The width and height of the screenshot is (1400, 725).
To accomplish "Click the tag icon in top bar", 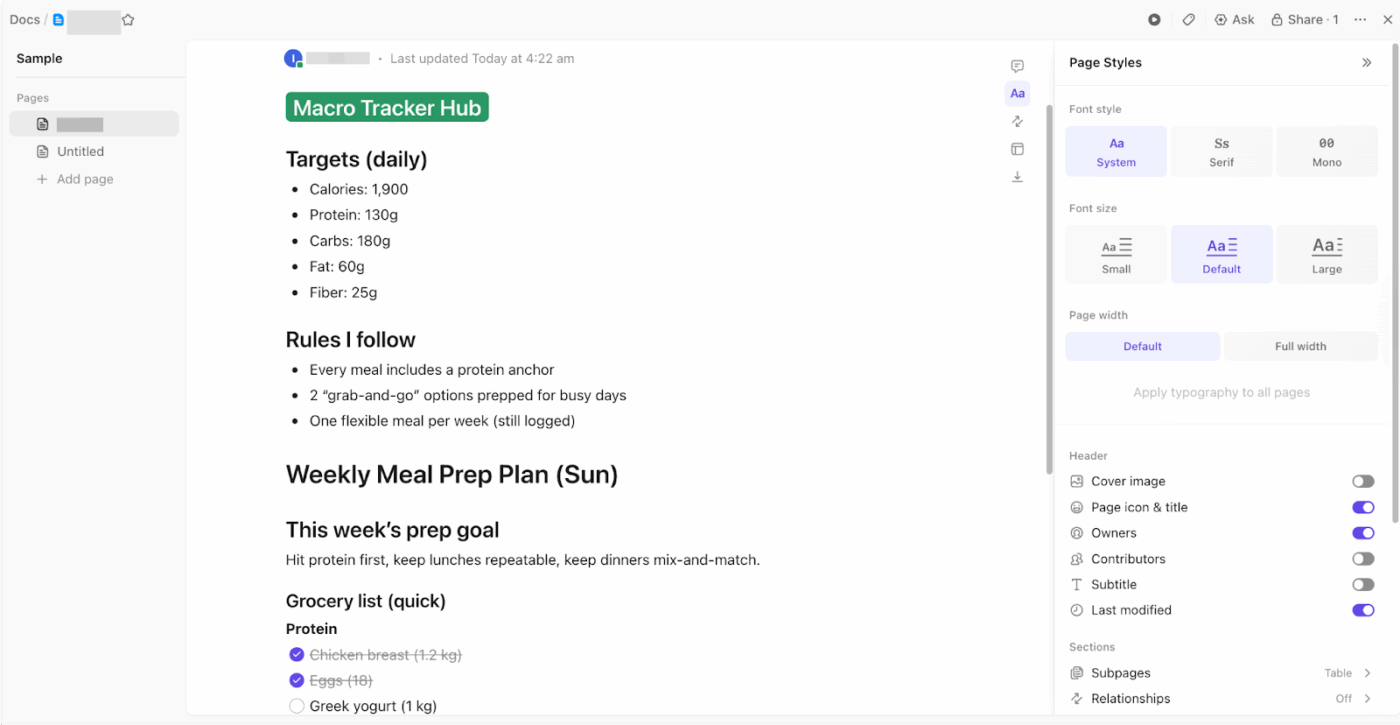I will [1188, 20].
